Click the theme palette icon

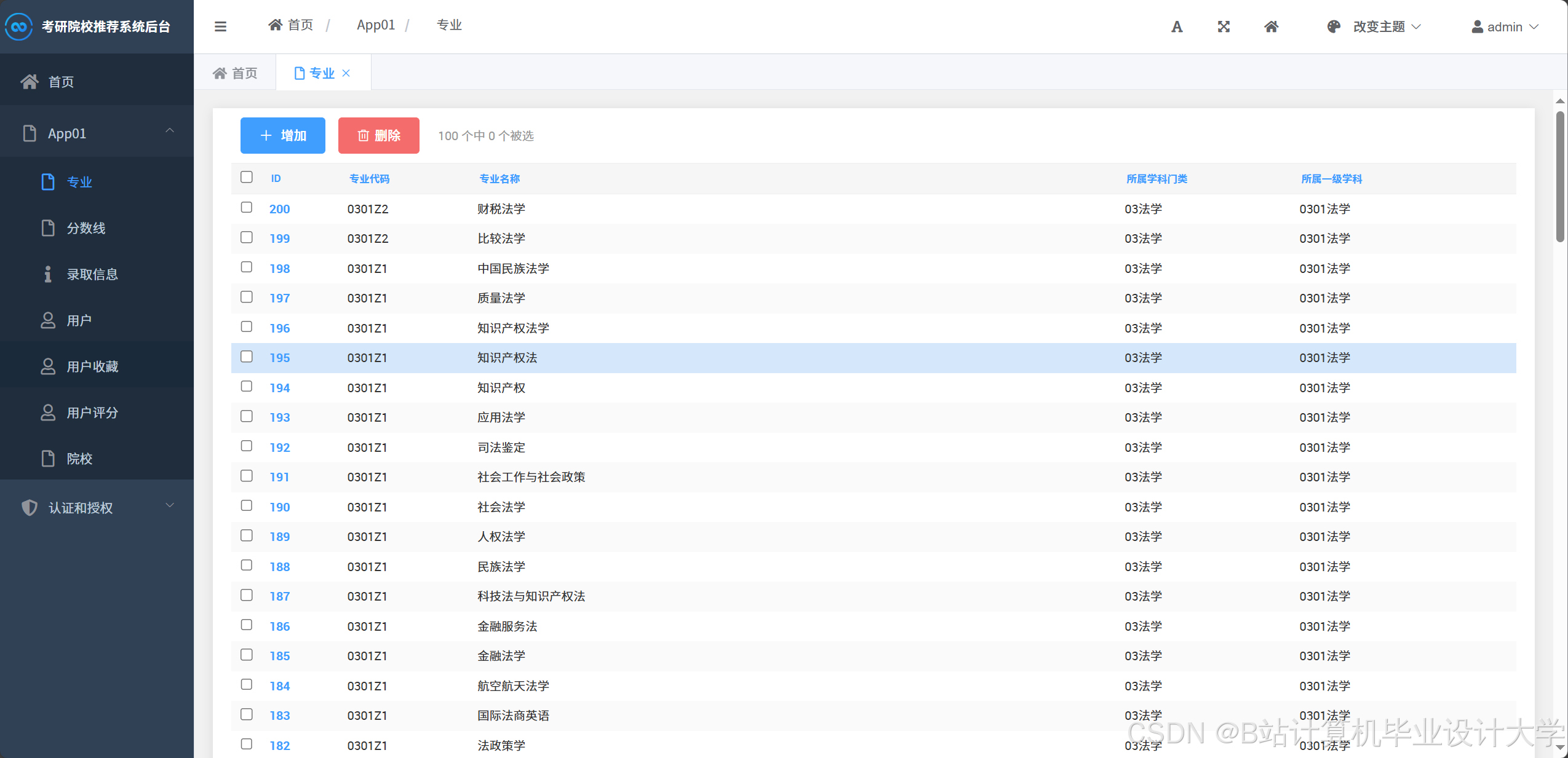click(x=1333, y=26)
